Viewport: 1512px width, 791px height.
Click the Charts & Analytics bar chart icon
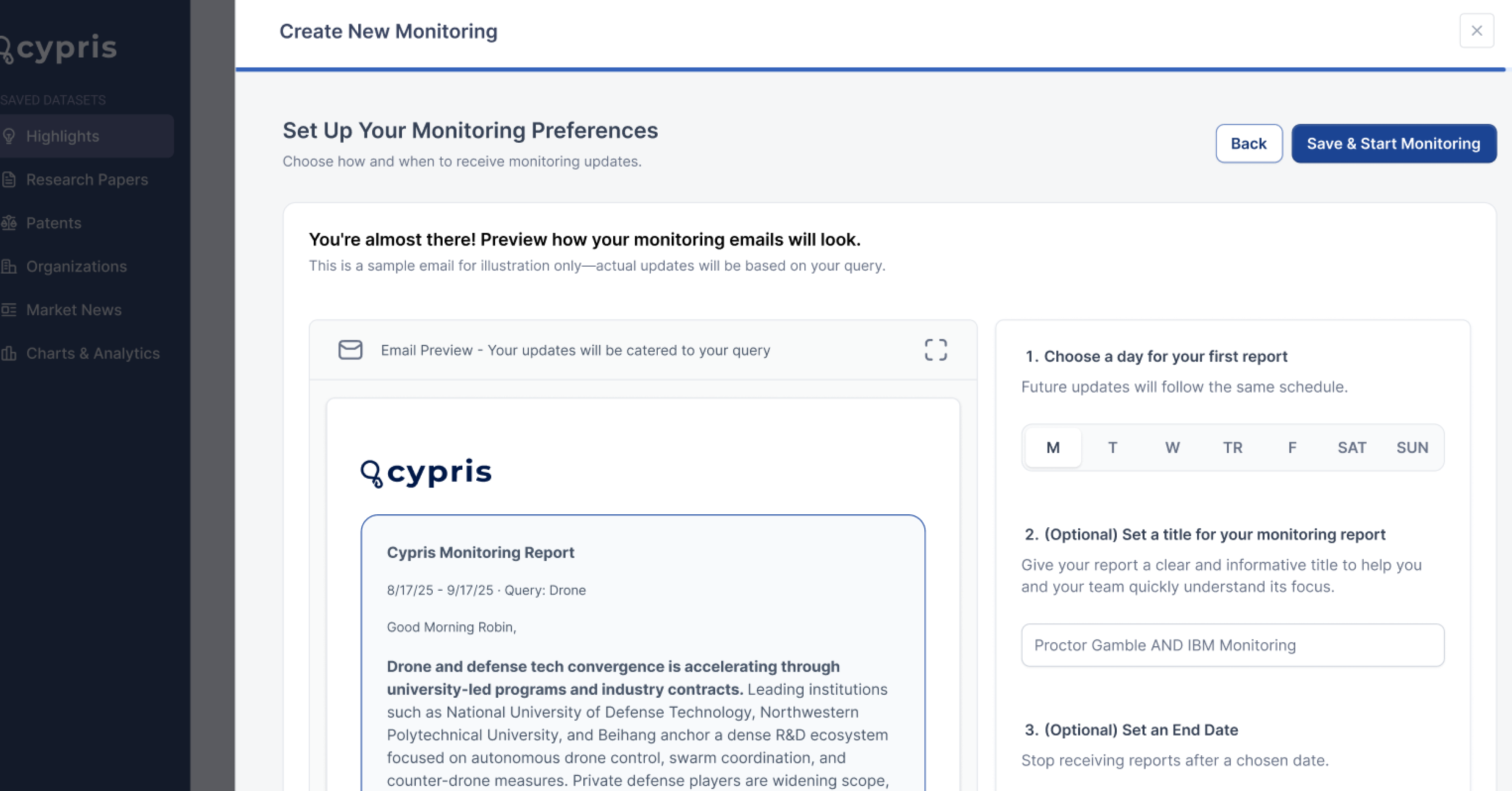[9, 353]
